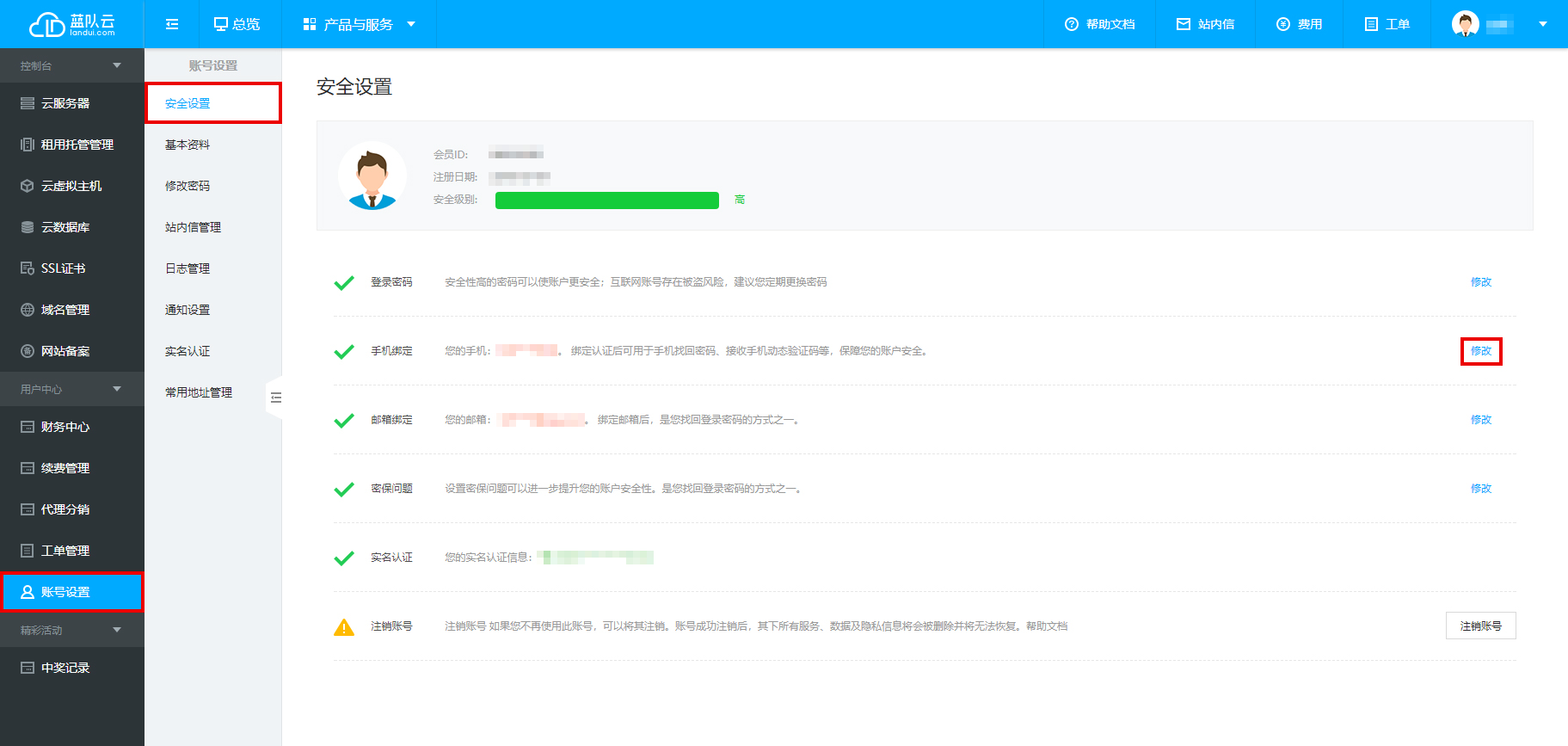1568x746 pixels.
Task: Click the 密保问题 row label
Action: pos(391,489)
